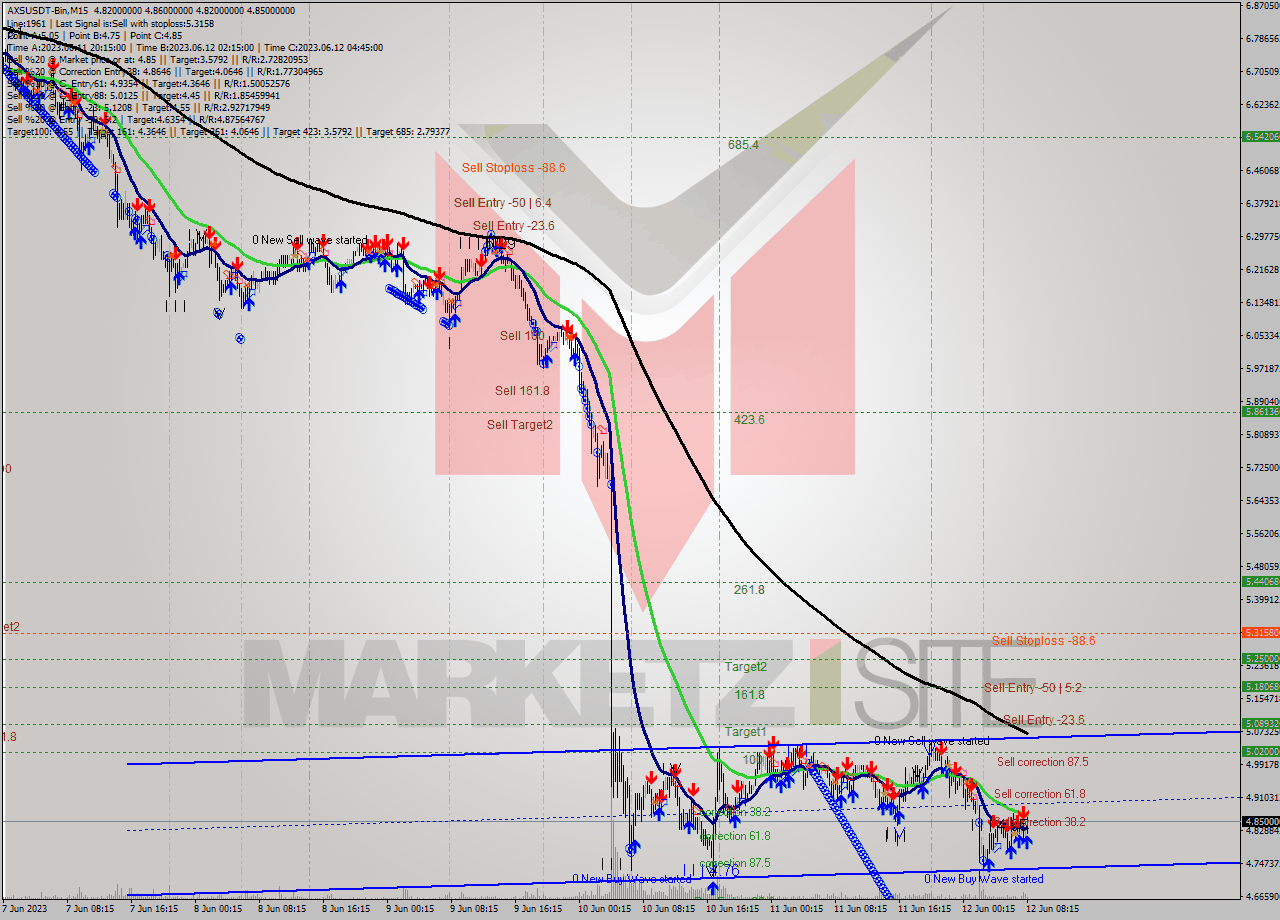Image resolution: width=1280 pixels, height=920 pixels.
Task: Click the green '261.8' level label
Action: point(749,590)
